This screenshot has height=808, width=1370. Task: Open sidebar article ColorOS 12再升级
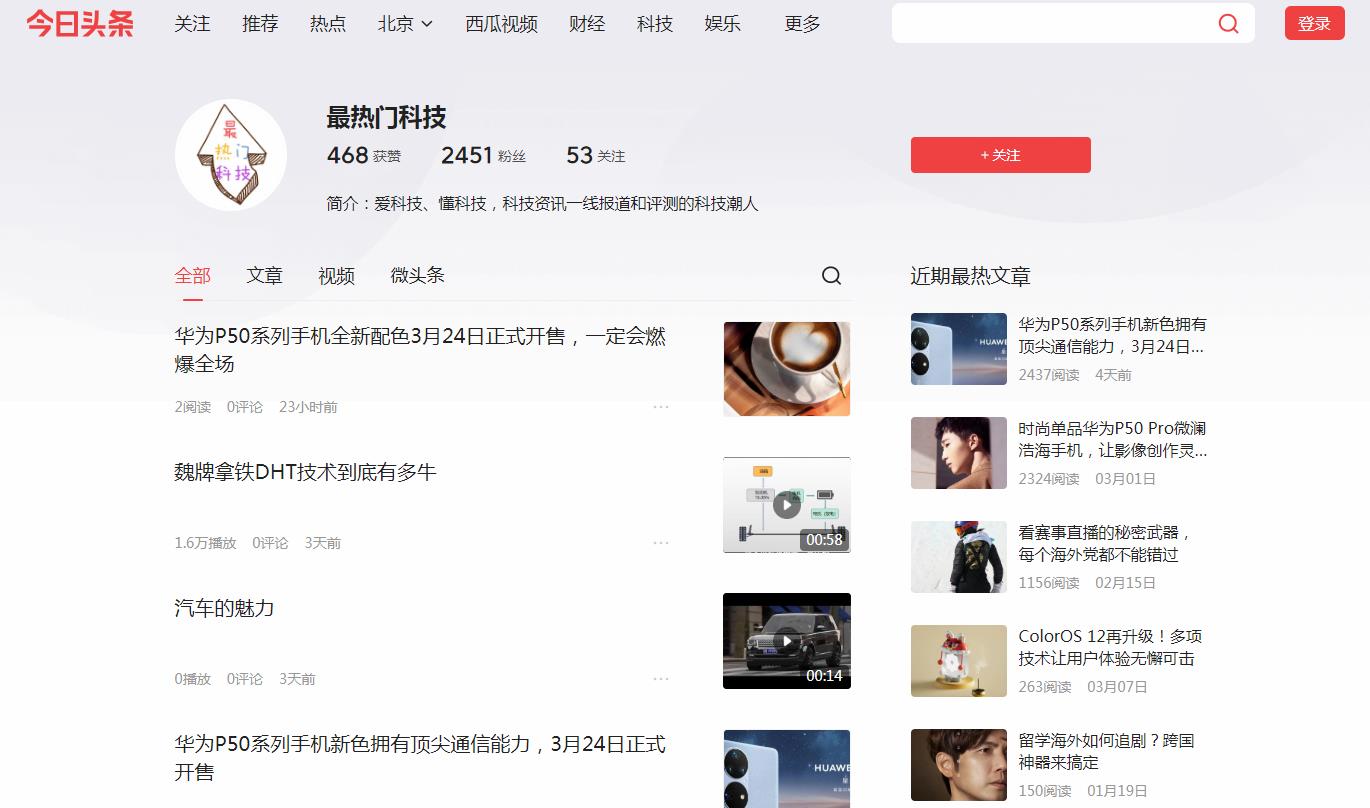[x=1110, y=648]
